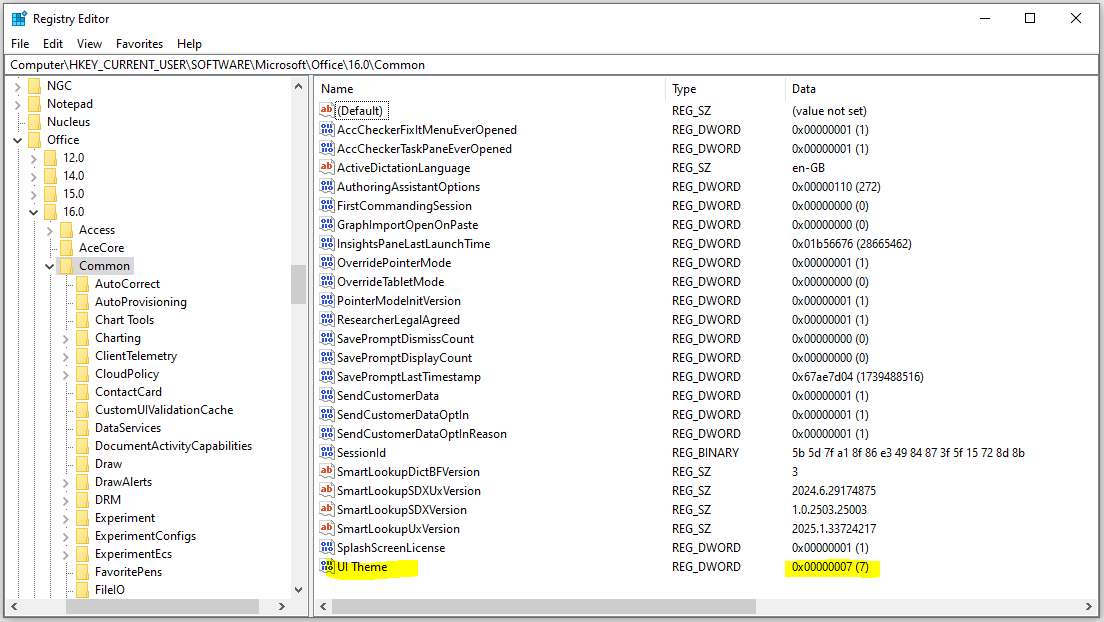Collapse the Office key
Screen dimensions: 1104x622
point(18,140)
